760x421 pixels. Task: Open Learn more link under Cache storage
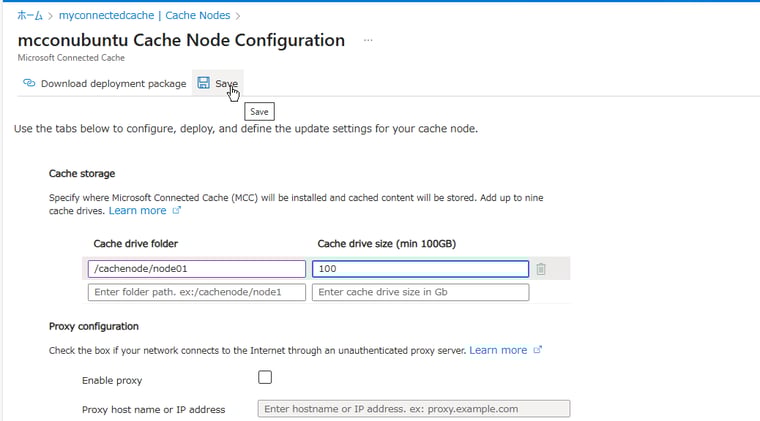(x=138, y=211)
